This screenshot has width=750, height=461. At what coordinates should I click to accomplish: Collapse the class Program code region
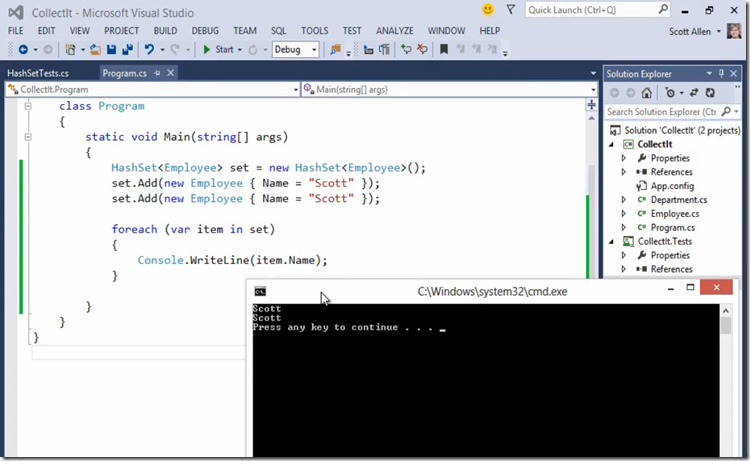[x=28, y=106]
